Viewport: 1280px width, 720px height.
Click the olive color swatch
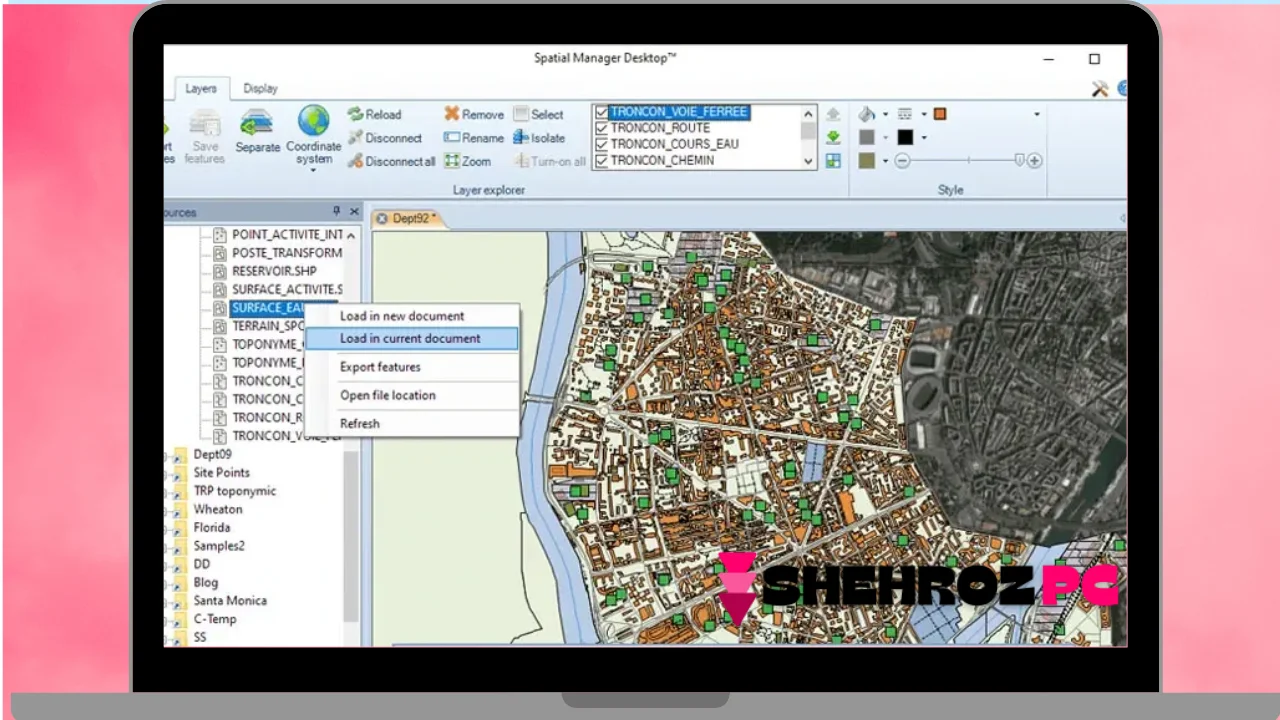coord(867,161)
